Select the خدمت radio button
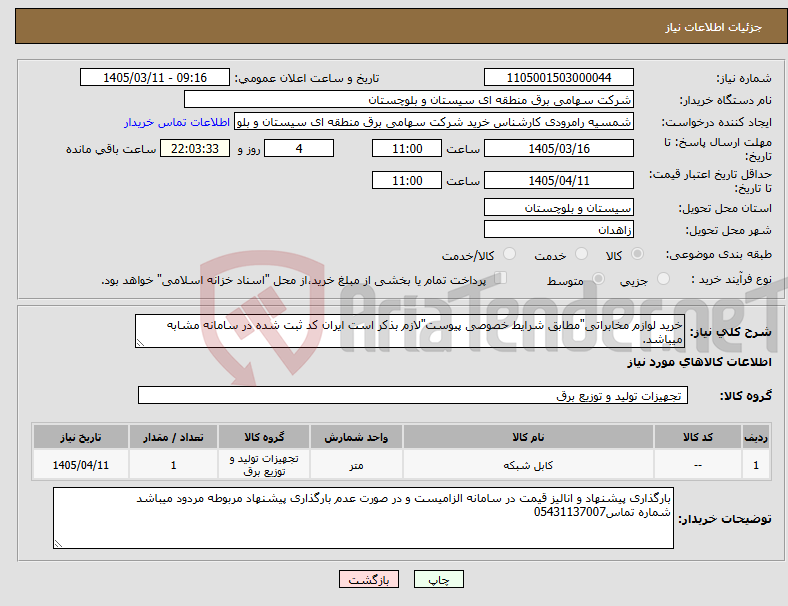The width and height of the screenshot is (788, 606). 581,254
